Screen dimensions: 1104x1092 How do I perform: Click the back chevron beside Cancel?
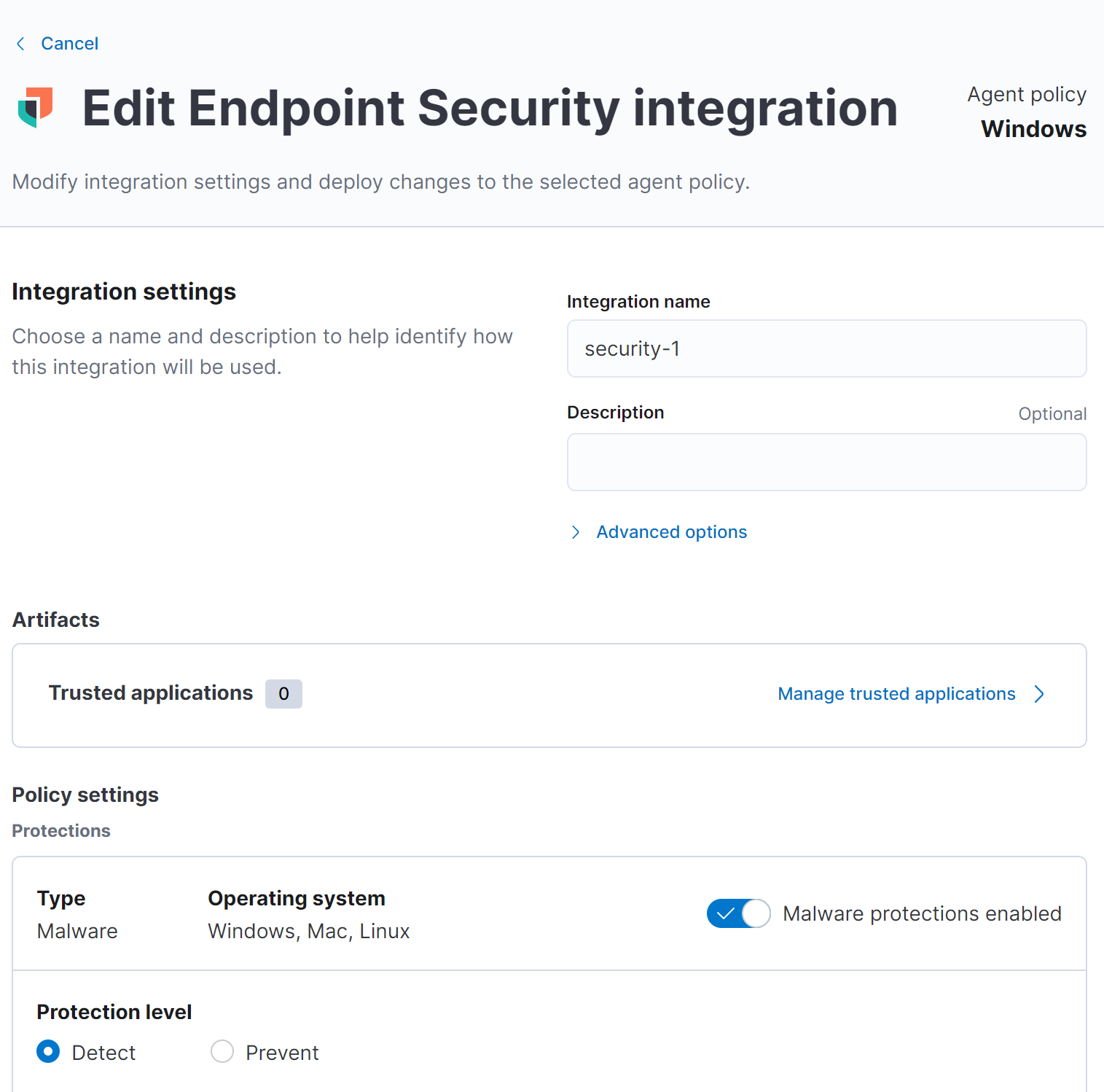20,44
